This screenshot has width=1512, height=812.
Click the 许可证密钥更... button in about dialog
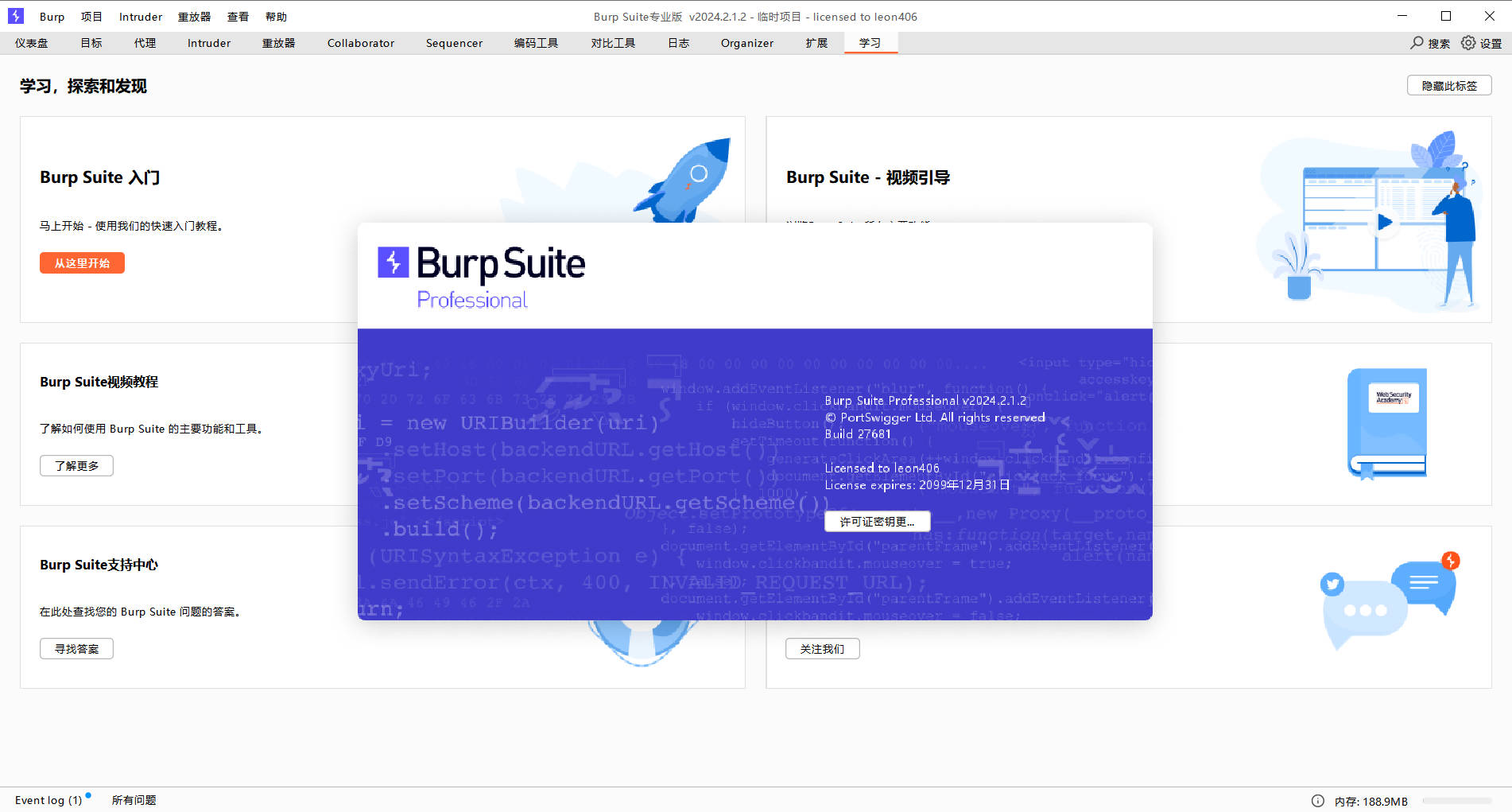[877, 522]
